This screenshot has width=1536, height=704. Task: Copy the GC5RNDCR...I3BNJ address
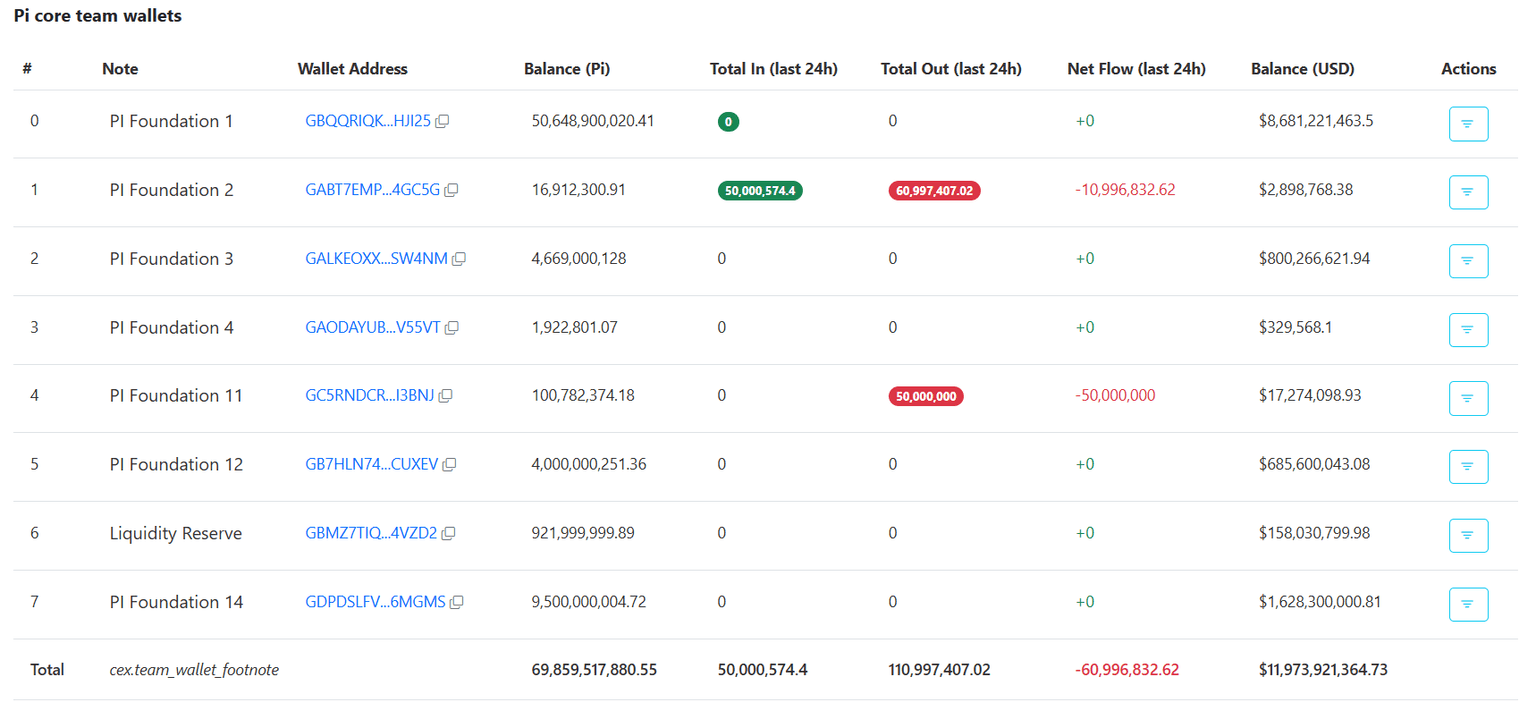[x=446, y=396]
